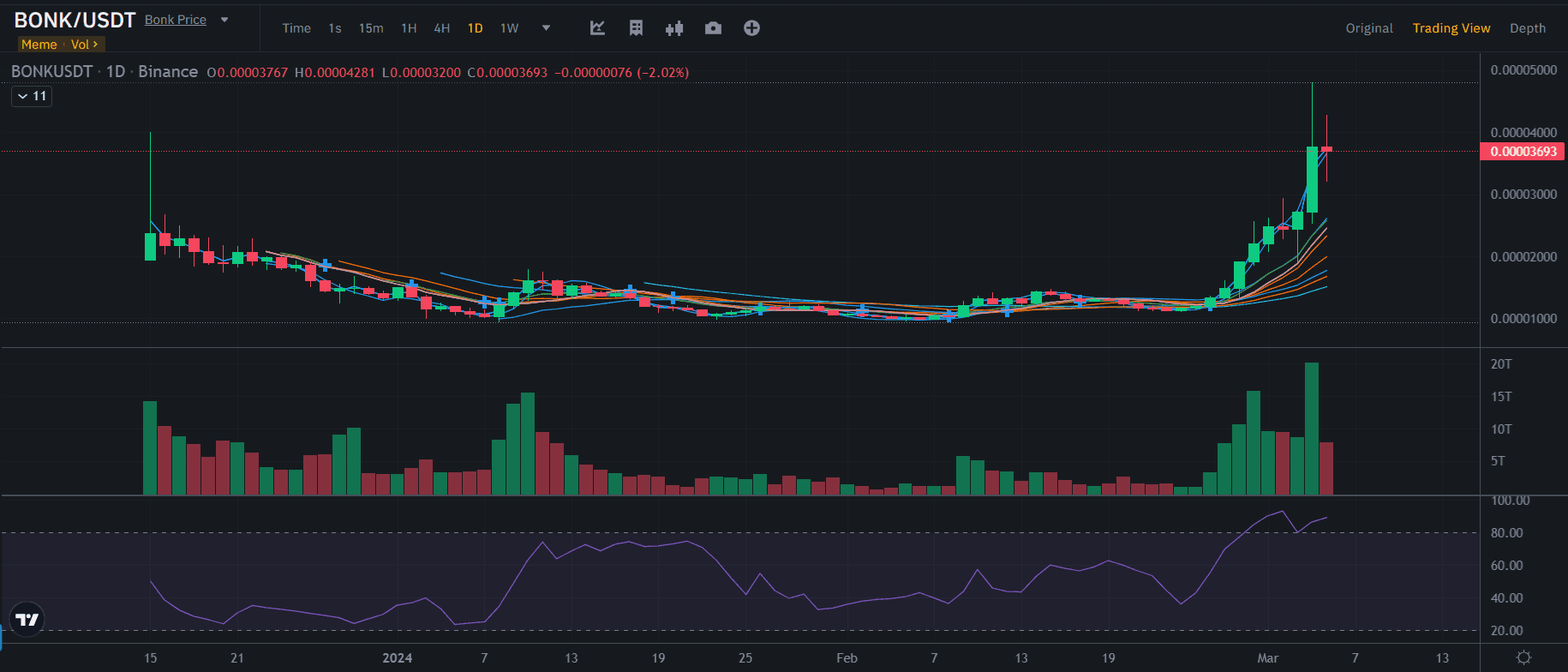Screen dimensions: 1568x672
Task: Click the BONK/USDT pair title
Action: (75, 20)
